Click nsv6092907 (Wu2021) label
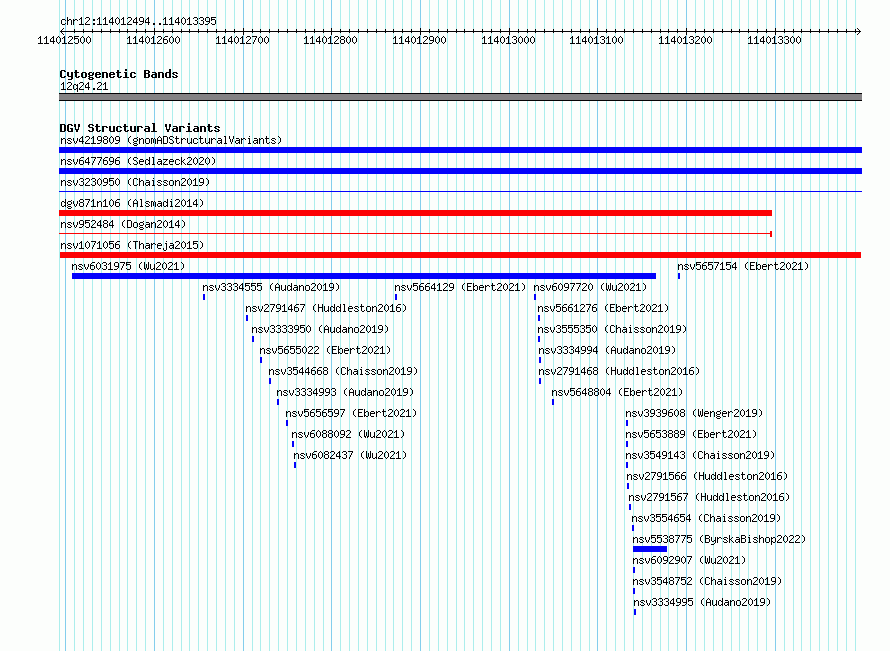 [689, 560]
